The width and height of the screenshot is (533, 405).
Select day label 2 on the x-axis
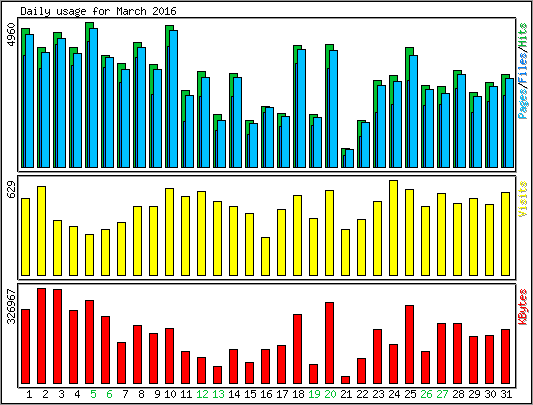pyautogui.click(x=45, y=394)
